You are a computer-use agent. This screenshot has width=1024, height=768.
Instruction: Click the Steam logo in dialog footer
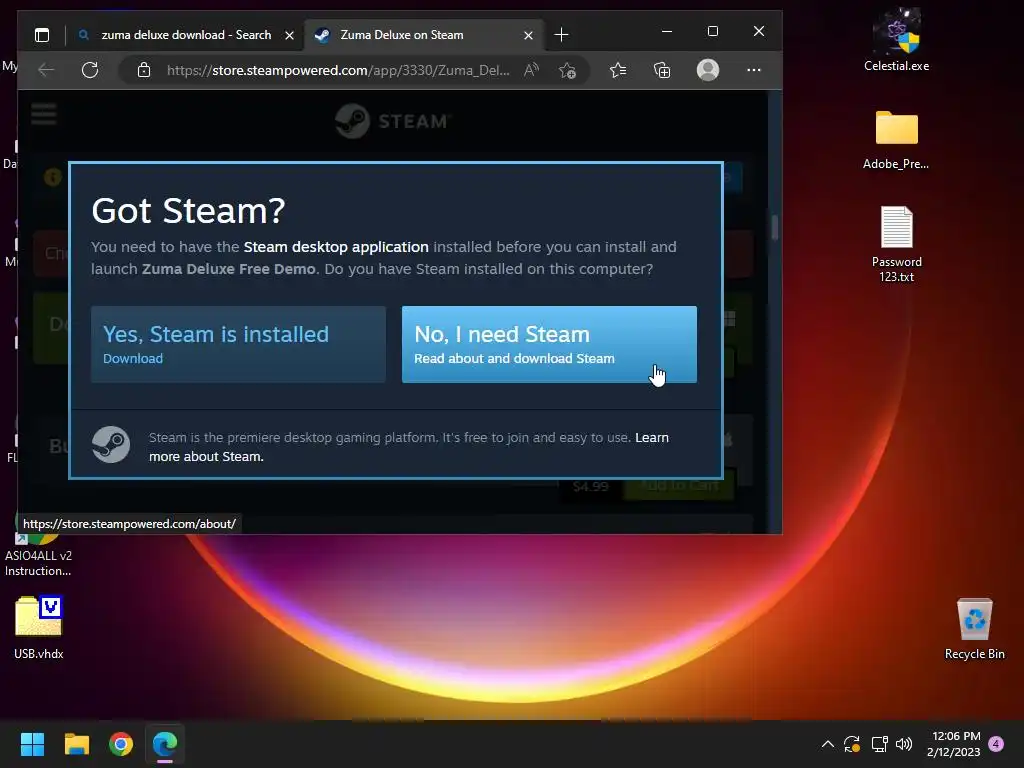(110, 444)
